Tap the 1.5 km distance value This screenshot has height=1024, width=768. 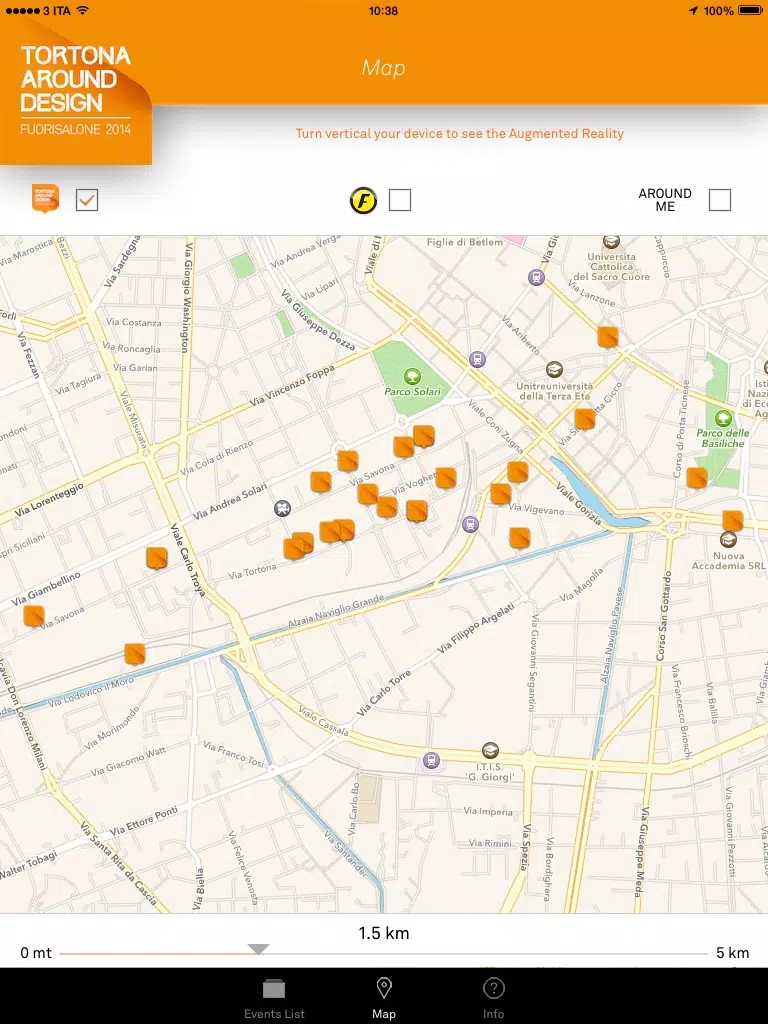[384, 933]
